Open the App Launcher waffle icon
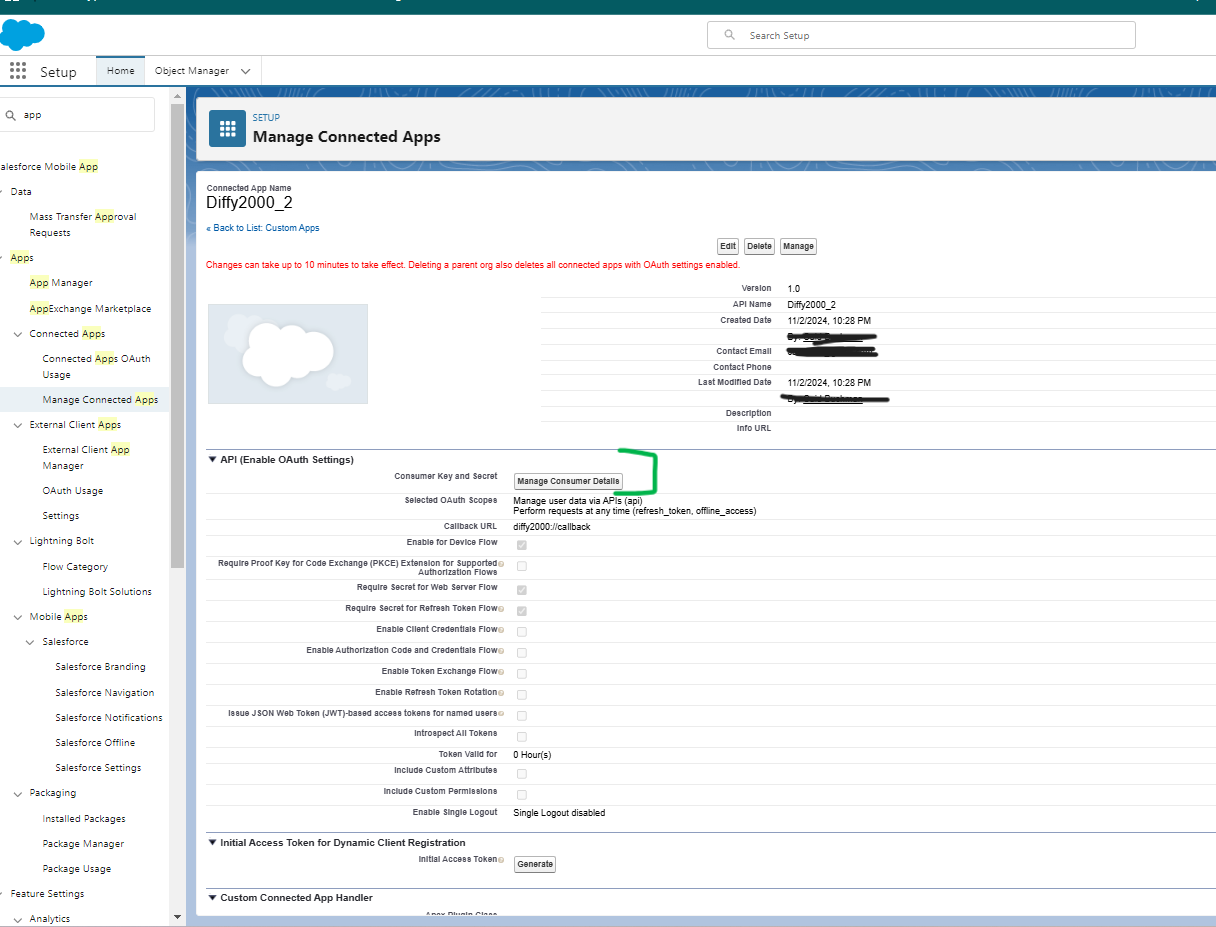This screenshot has height=927, width=1216. (17, 71)
